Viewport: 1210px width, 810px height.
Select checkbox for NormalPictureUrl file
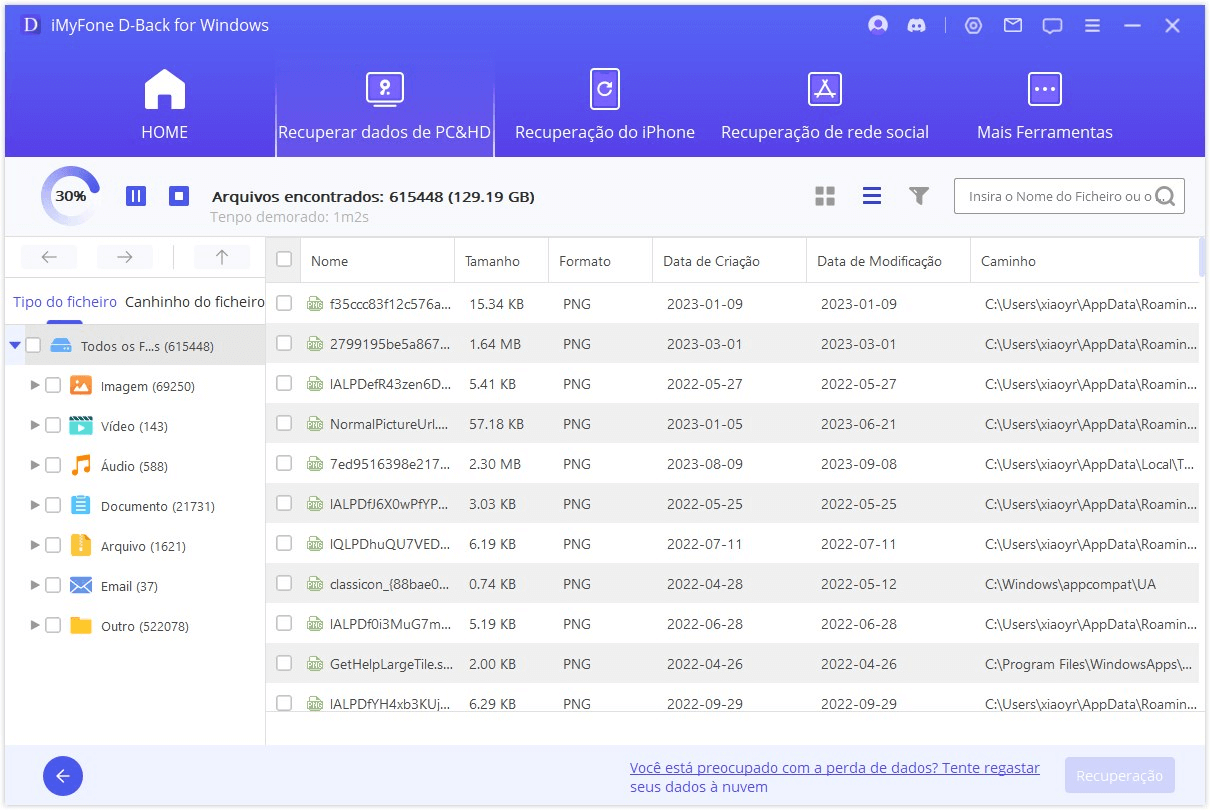284,423
